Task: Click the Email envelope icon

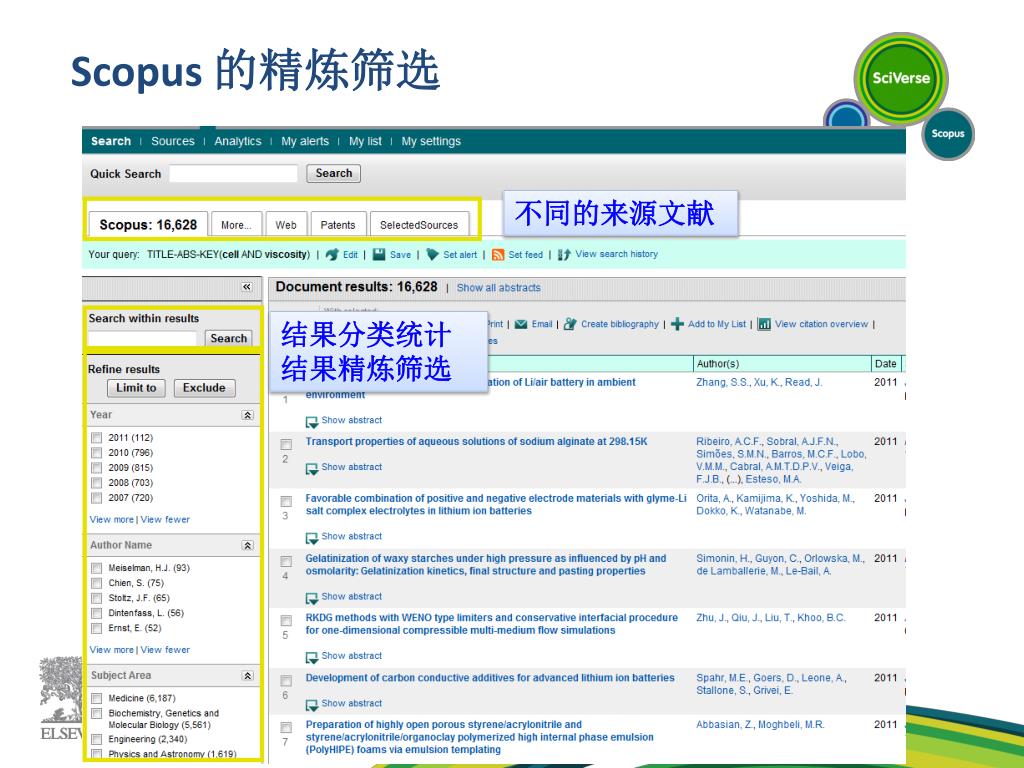Action: [x=520, y=325]
